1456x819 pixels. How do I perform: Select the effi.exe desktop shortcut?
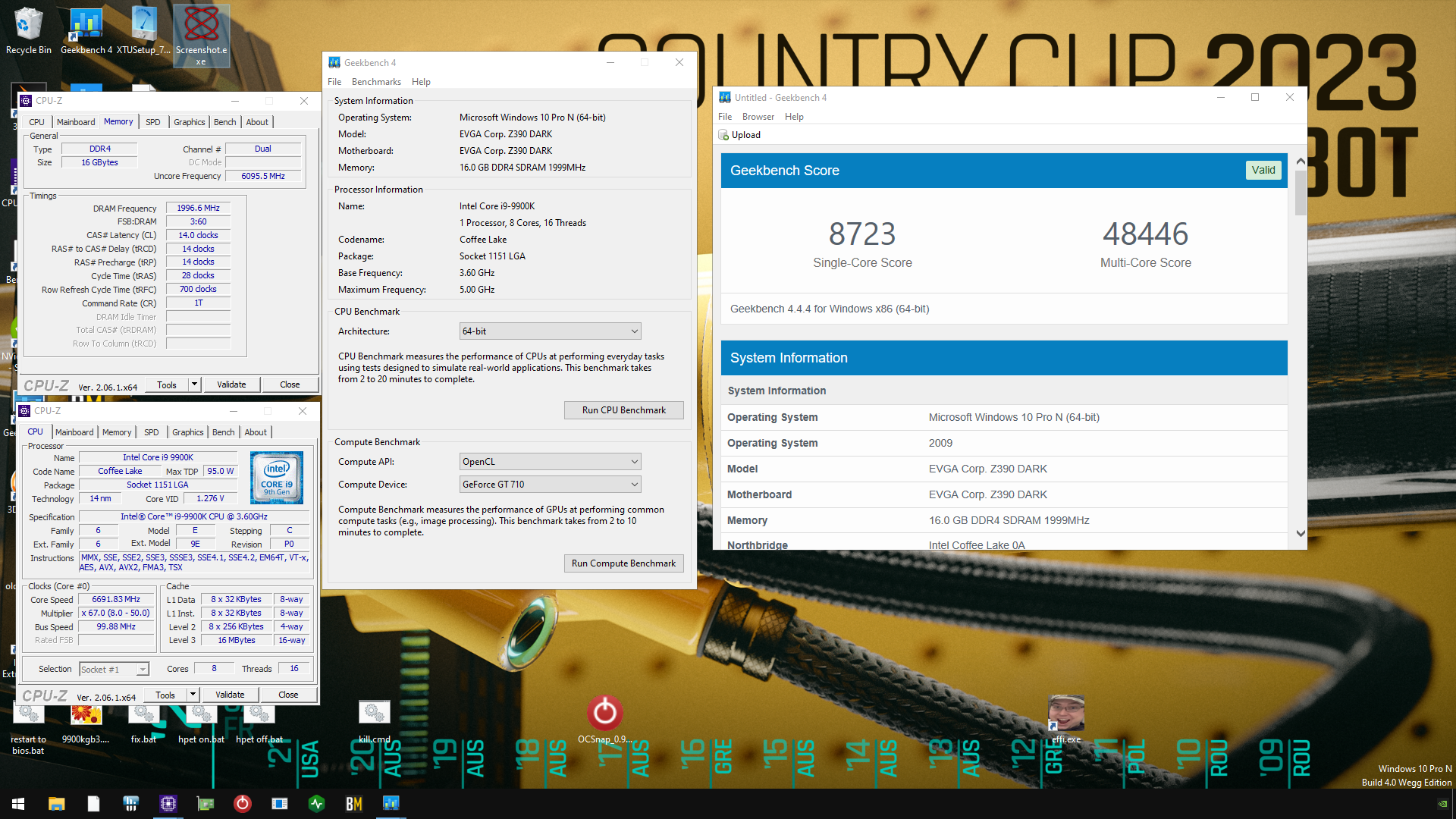pyautogui.click(x=1065, y=719)
